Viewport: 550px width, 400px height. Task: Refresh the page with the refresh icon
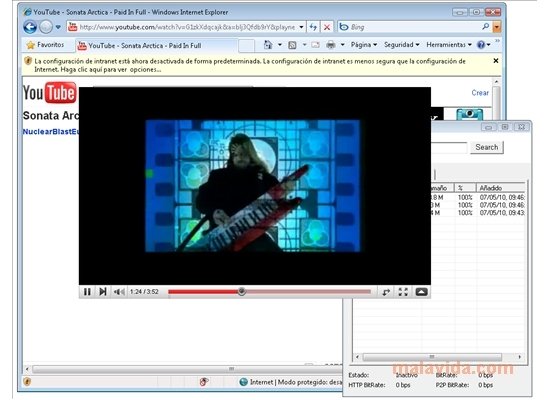(313, 27)
